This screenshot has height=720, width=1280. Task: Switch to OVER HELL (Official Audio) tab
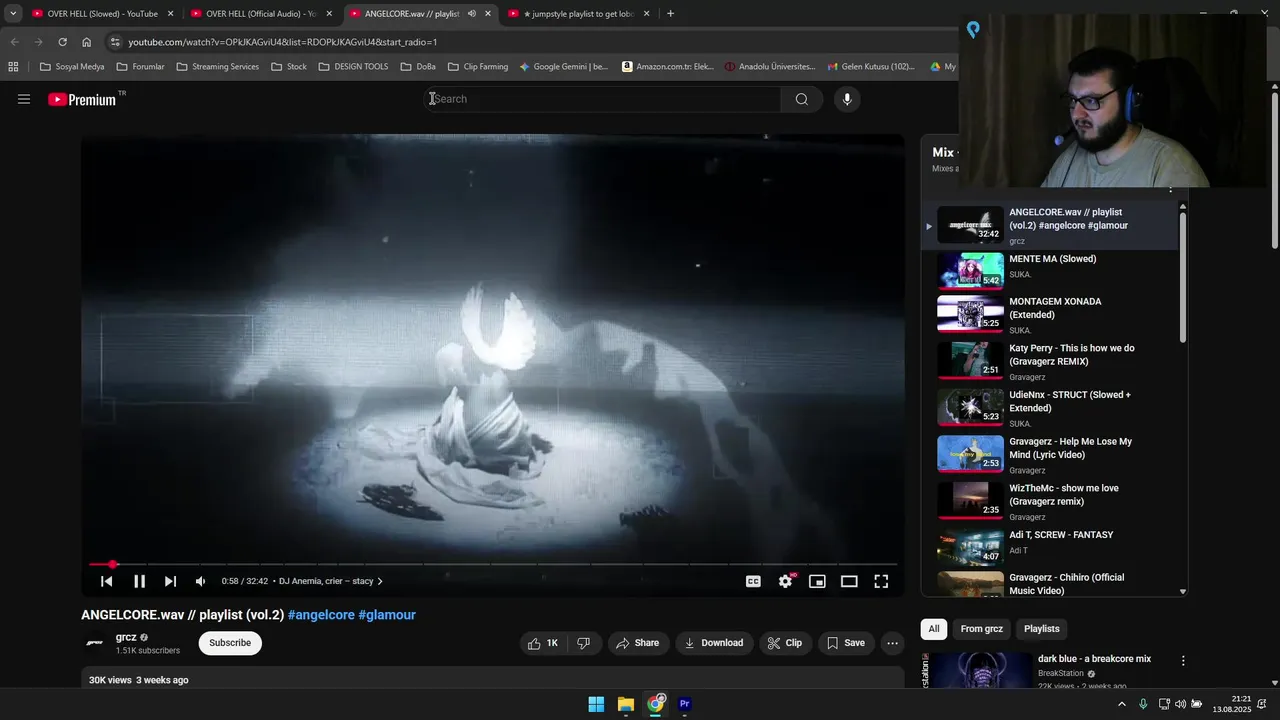[x=260, y=14]
